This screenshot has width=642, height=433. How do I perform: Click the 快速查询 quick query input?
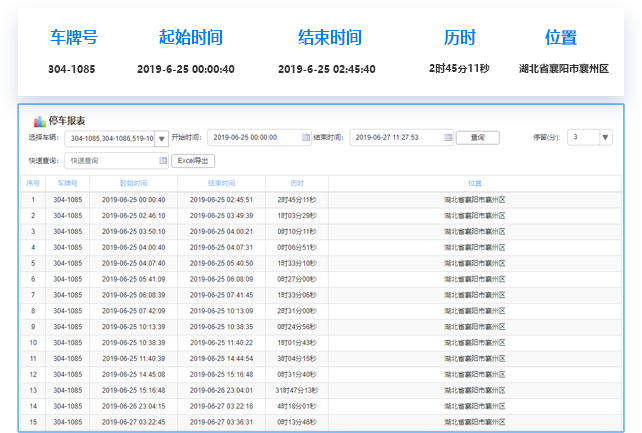(116, 161)
